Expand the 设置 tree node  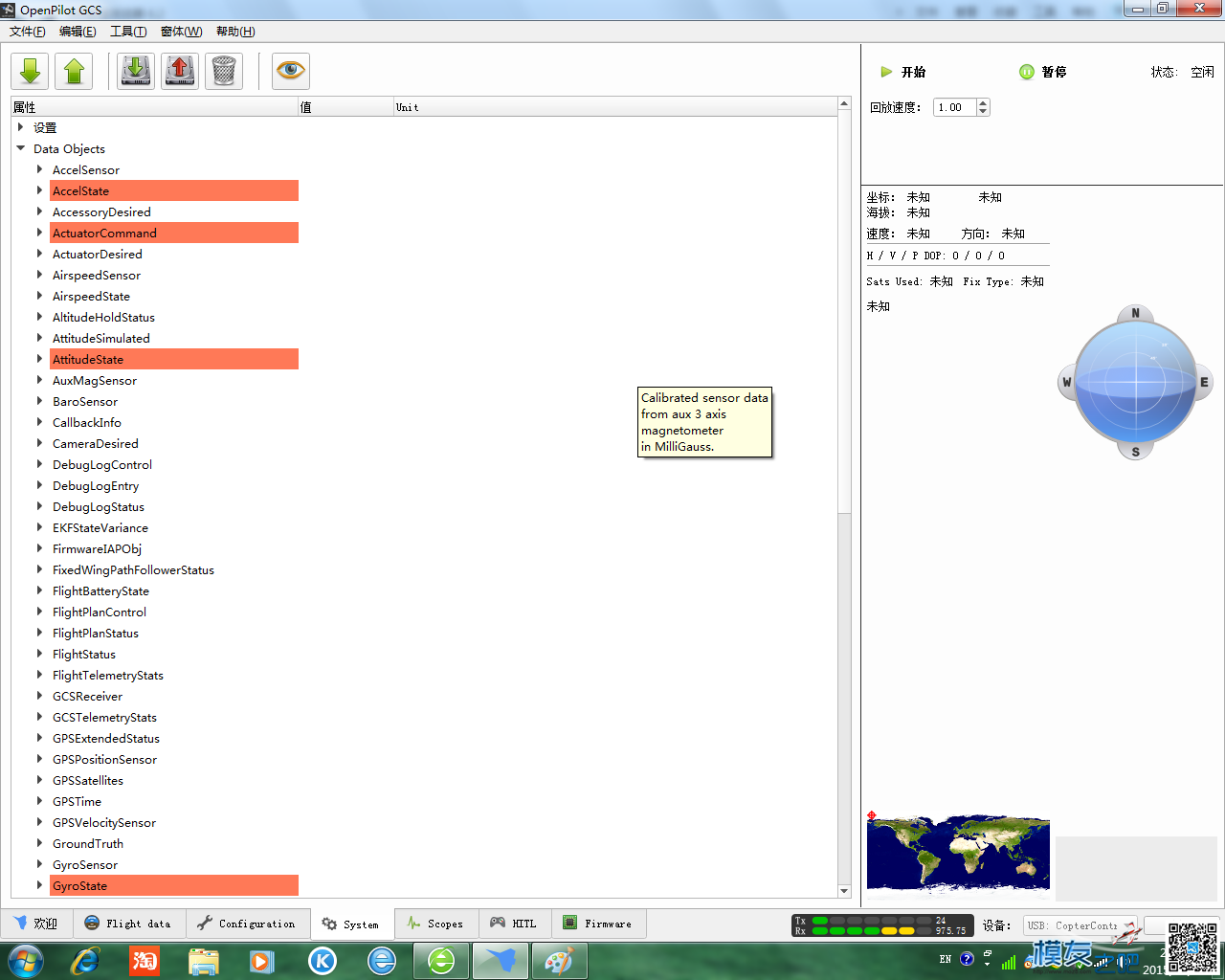pos(20,127)
